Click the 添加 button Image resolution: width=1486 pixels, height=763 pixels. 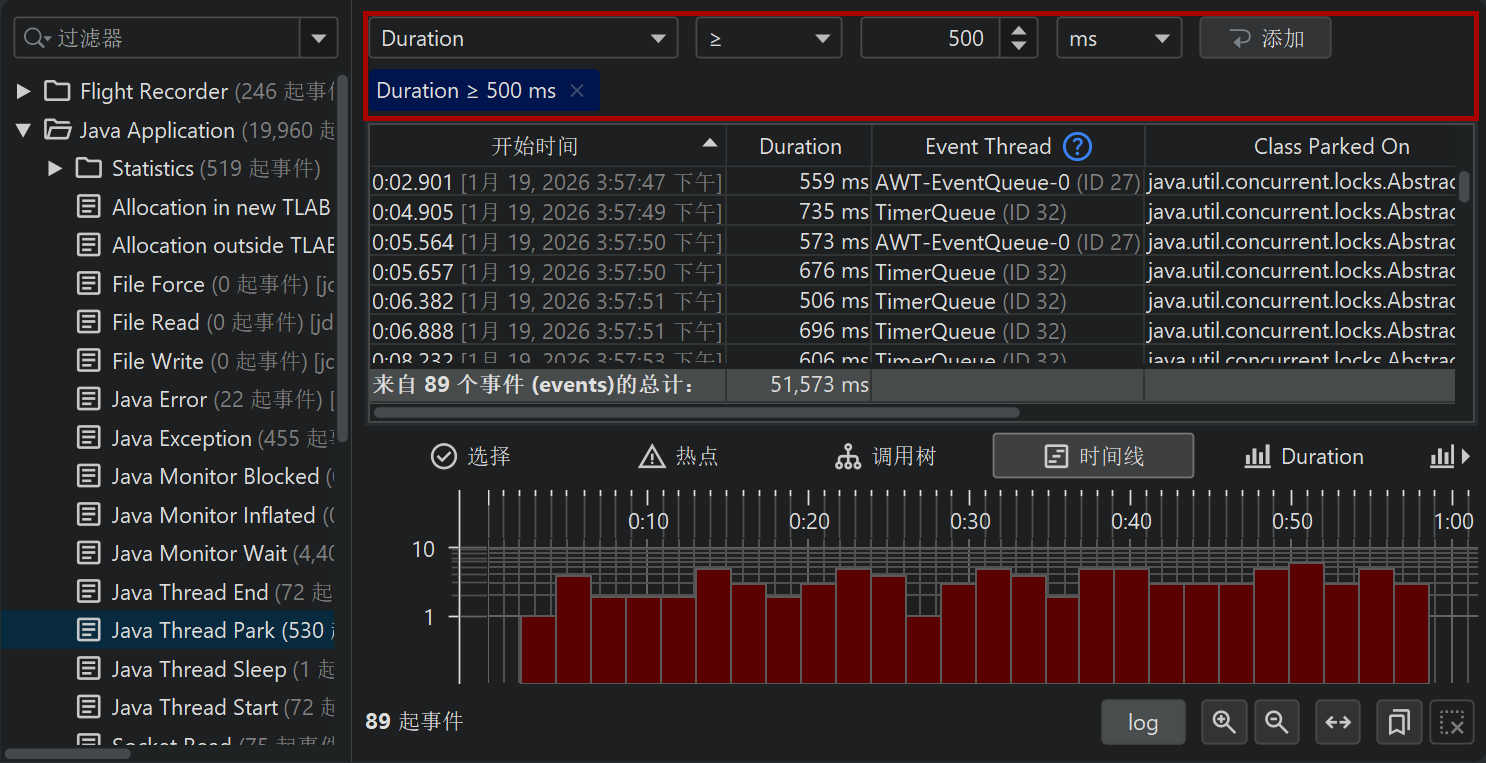(x=1265, y=39)
